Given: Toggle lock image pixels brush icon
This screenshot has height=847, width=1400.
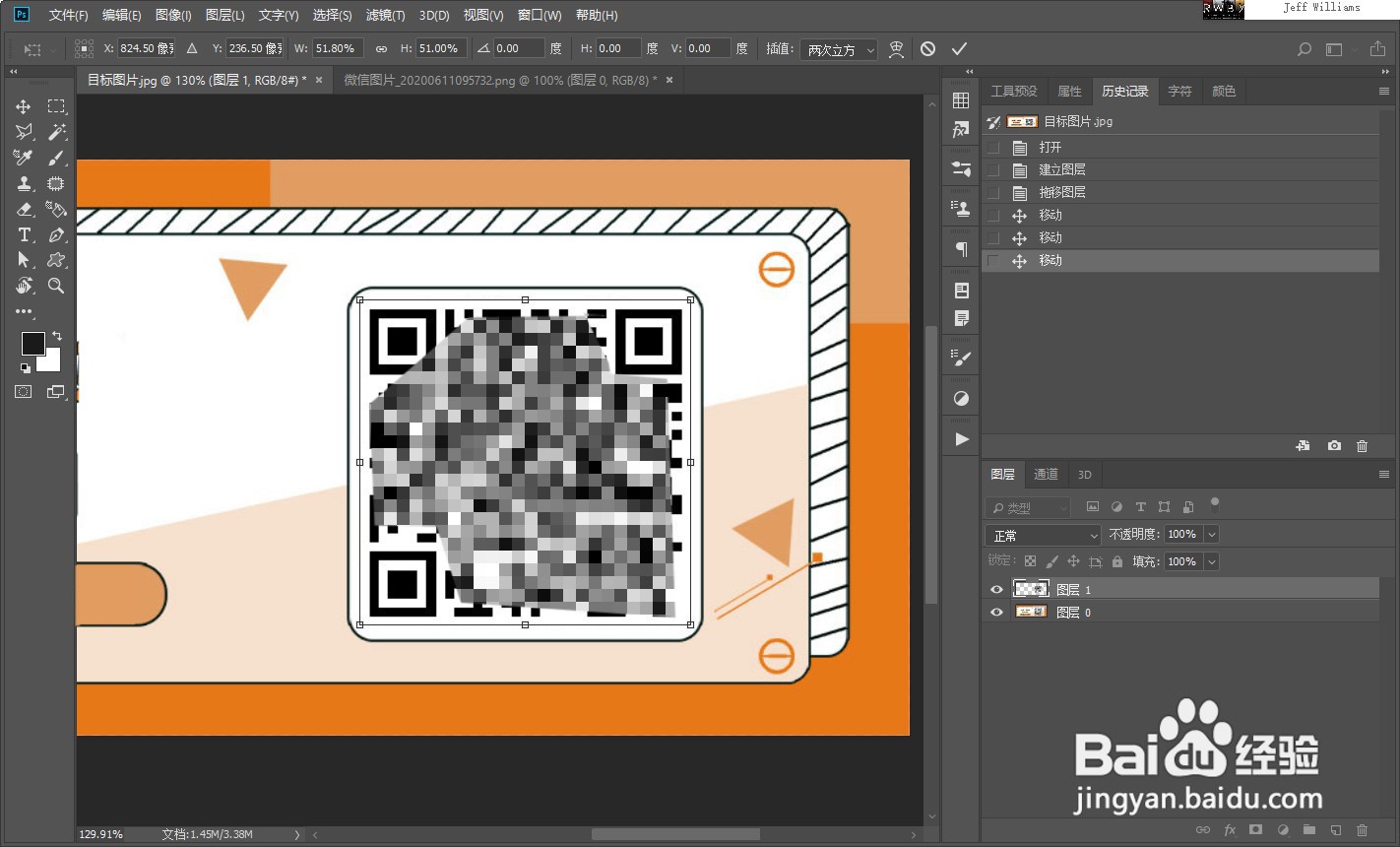Looking at the screenshot, I should point(1051,561).
